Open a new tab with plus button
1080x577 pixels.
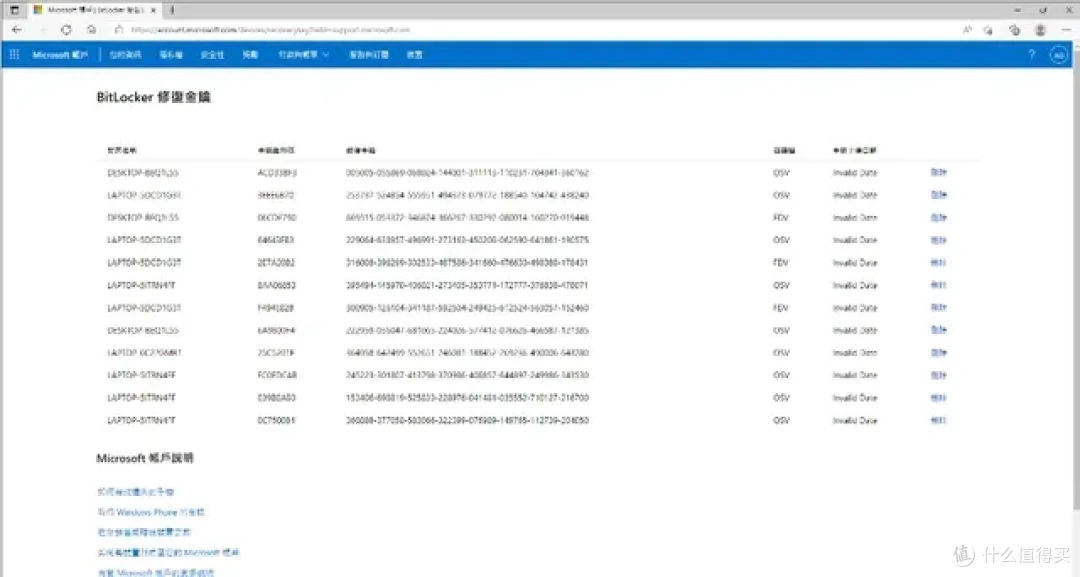pos(172,10)
